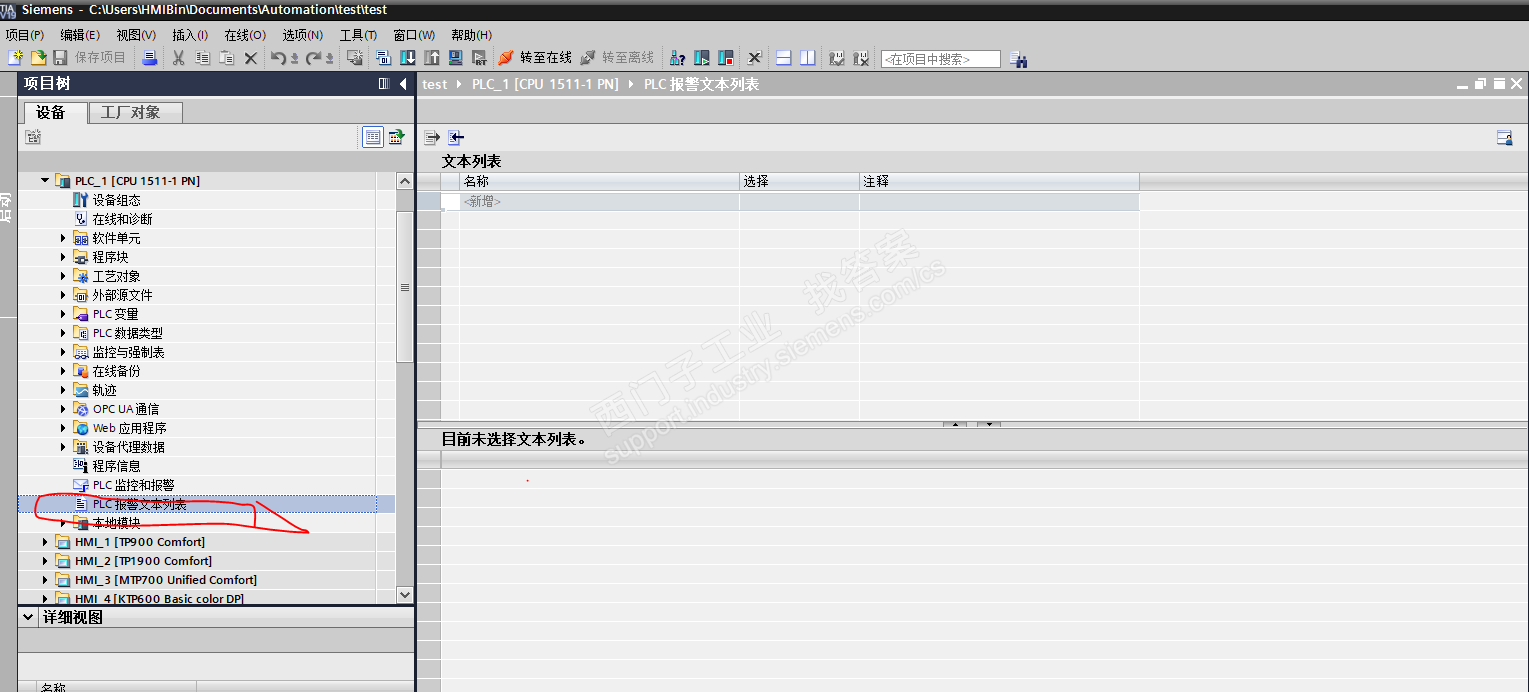This screenshot has width=1529, height=692.
Task: Expand the 程序块 tree node
Action: (63, 257)
